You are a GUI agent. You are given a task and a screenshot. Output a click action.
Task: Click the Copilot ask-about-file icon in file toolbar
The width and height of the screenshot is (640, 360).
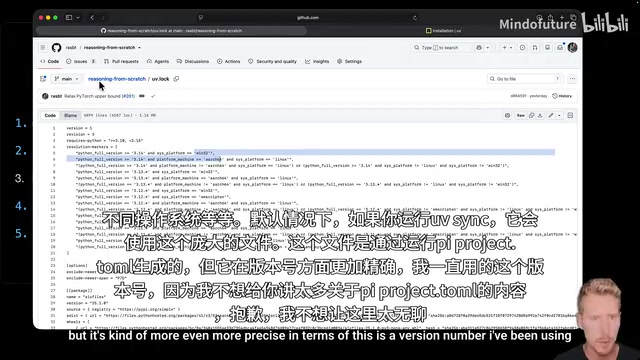point(507,116)
